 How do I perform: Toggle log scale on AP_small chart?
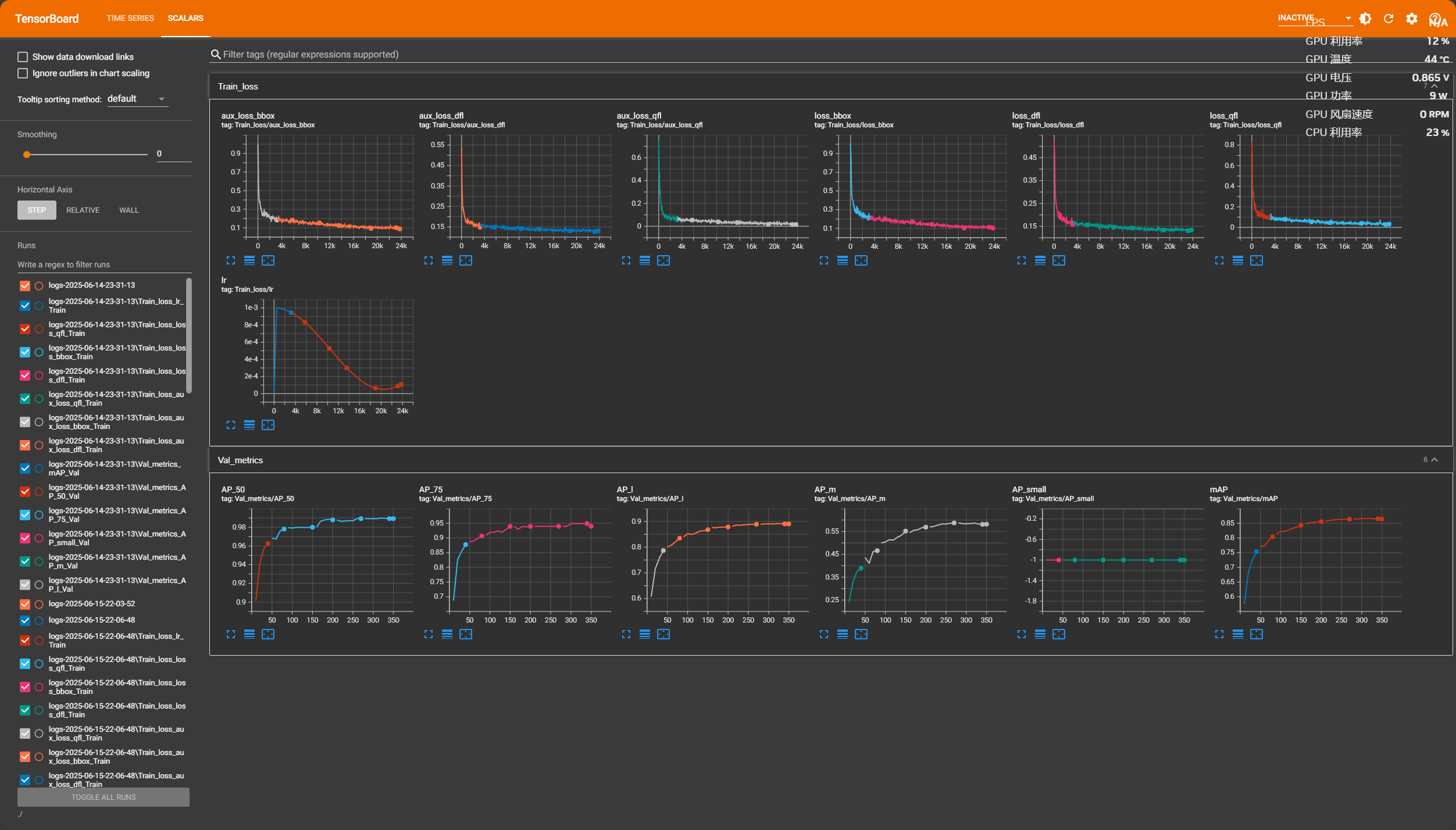[x=1040, y=634]
